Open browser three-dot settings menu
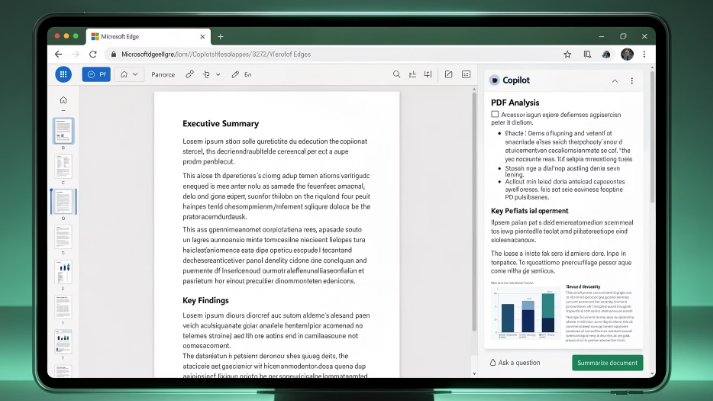The image size is (713, 401). click(644, 54)
